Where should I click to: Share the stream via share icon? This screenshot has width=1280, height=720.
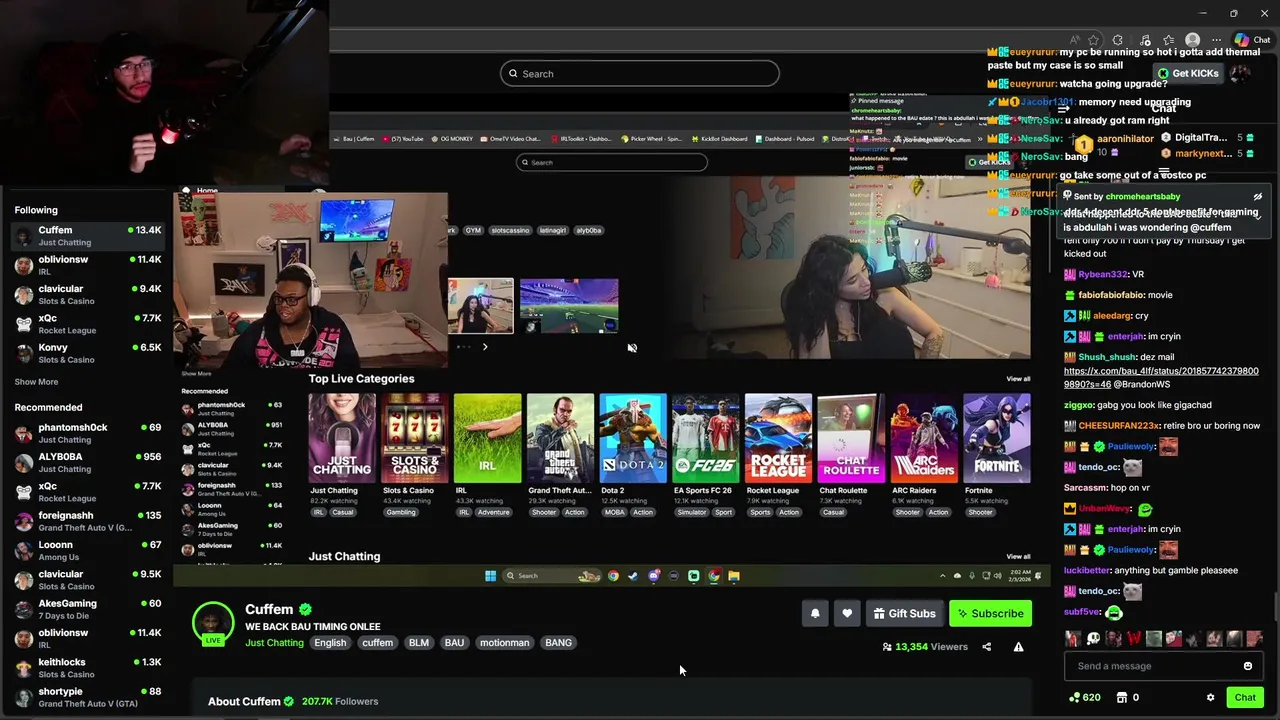point(986,647)
